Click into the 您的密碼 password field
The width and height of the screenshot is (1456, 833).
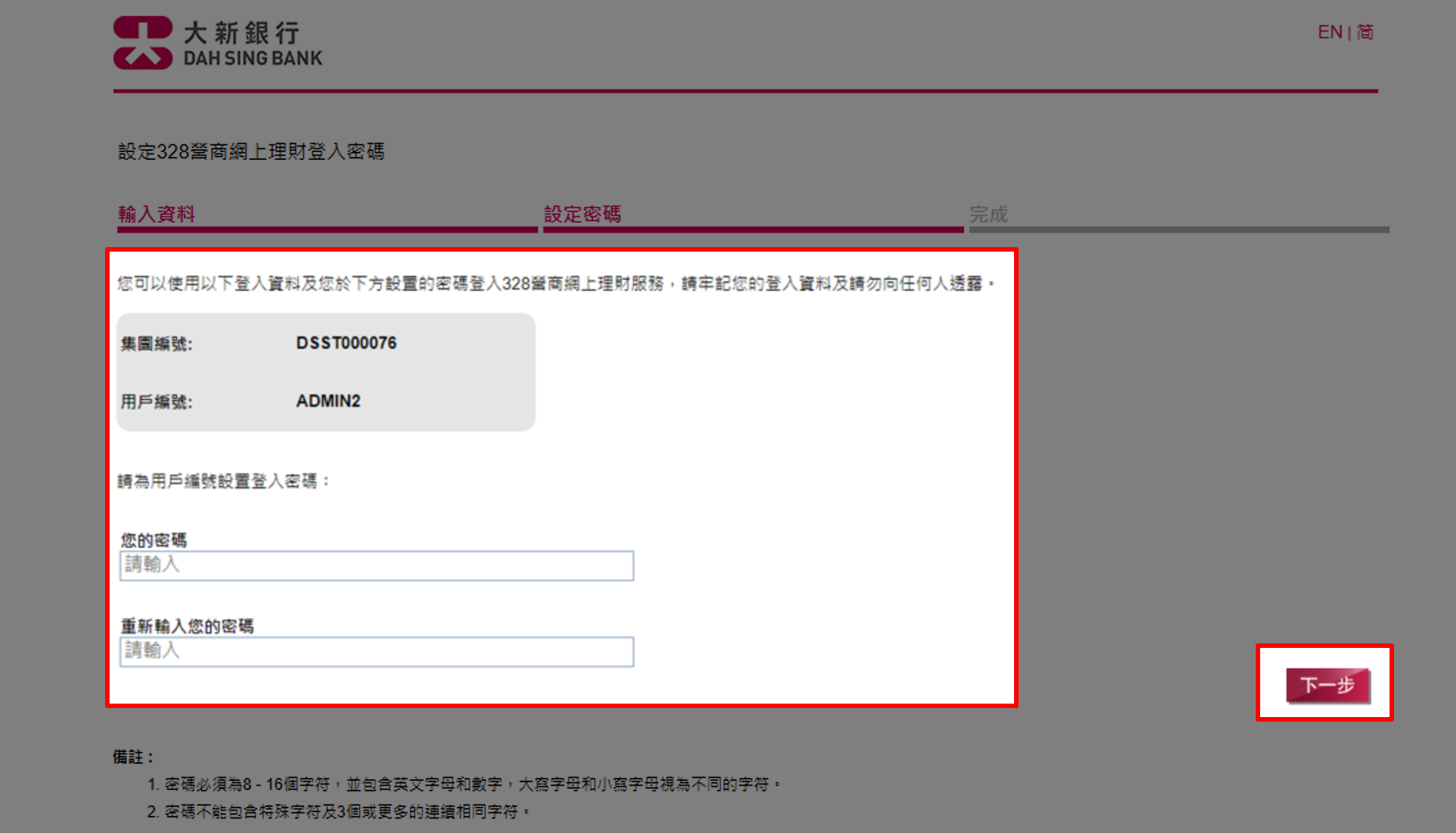tap(376, 565)
